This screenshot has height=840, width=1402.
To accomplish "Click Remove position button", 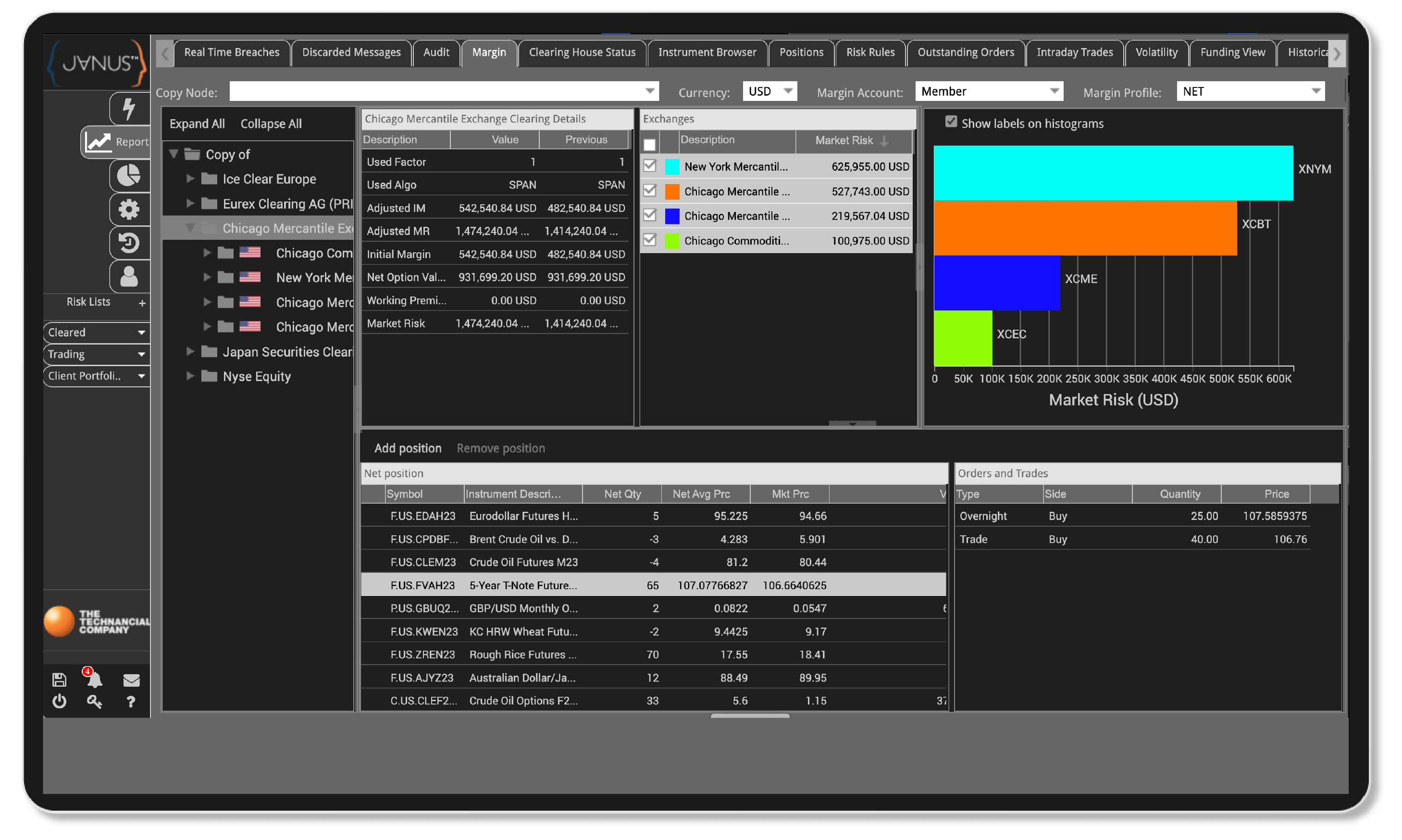I will (501, 448).
